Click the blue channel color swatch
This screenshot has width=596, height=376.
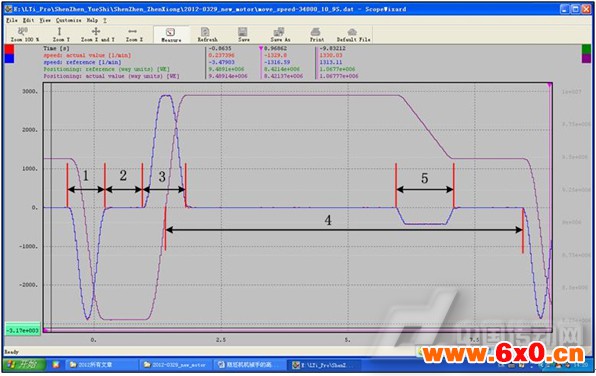click(x=9, y=58)
